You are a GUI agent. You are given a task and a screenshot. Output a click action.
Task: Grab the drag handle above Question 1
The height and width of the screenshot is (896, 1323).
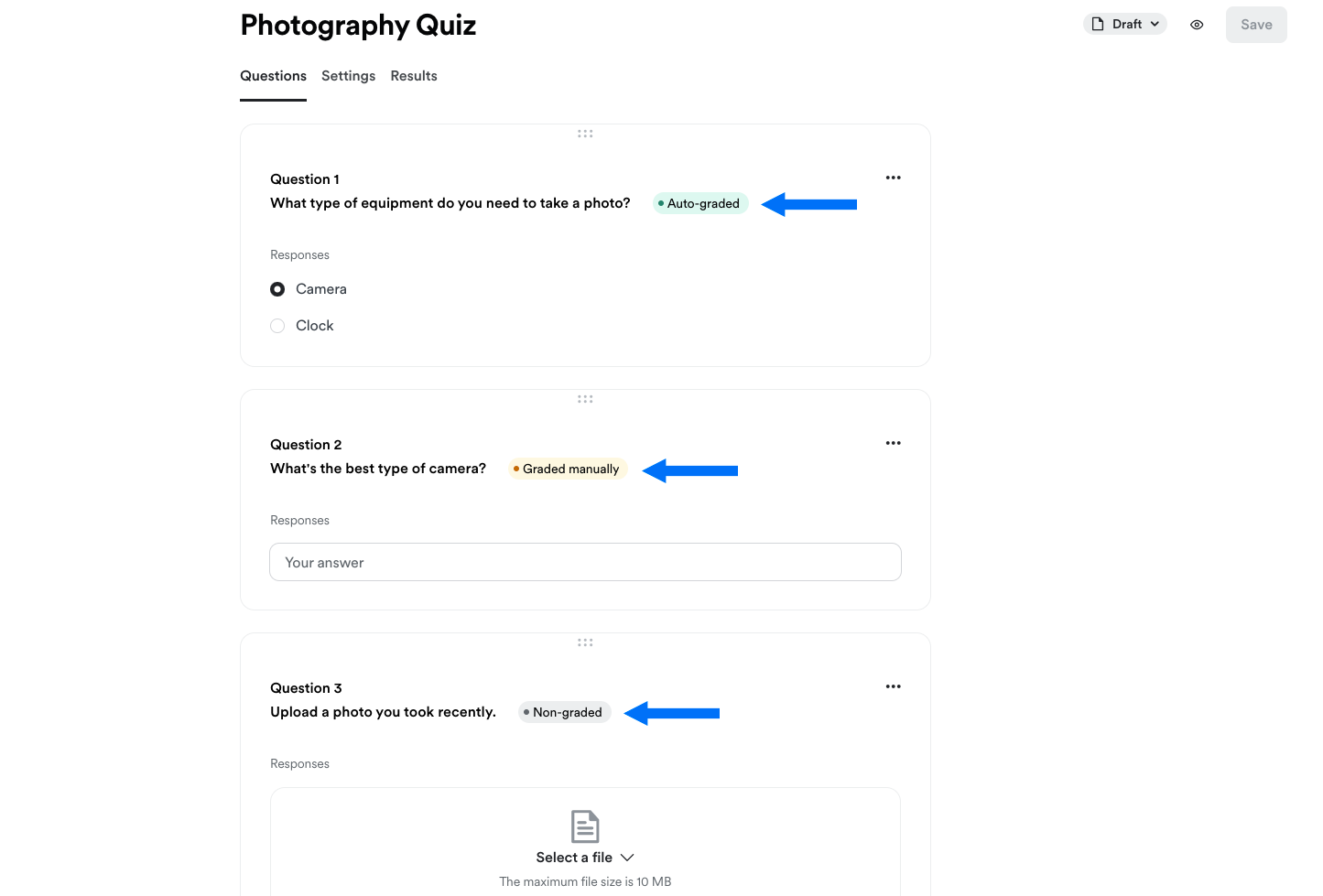pos(585,134)
